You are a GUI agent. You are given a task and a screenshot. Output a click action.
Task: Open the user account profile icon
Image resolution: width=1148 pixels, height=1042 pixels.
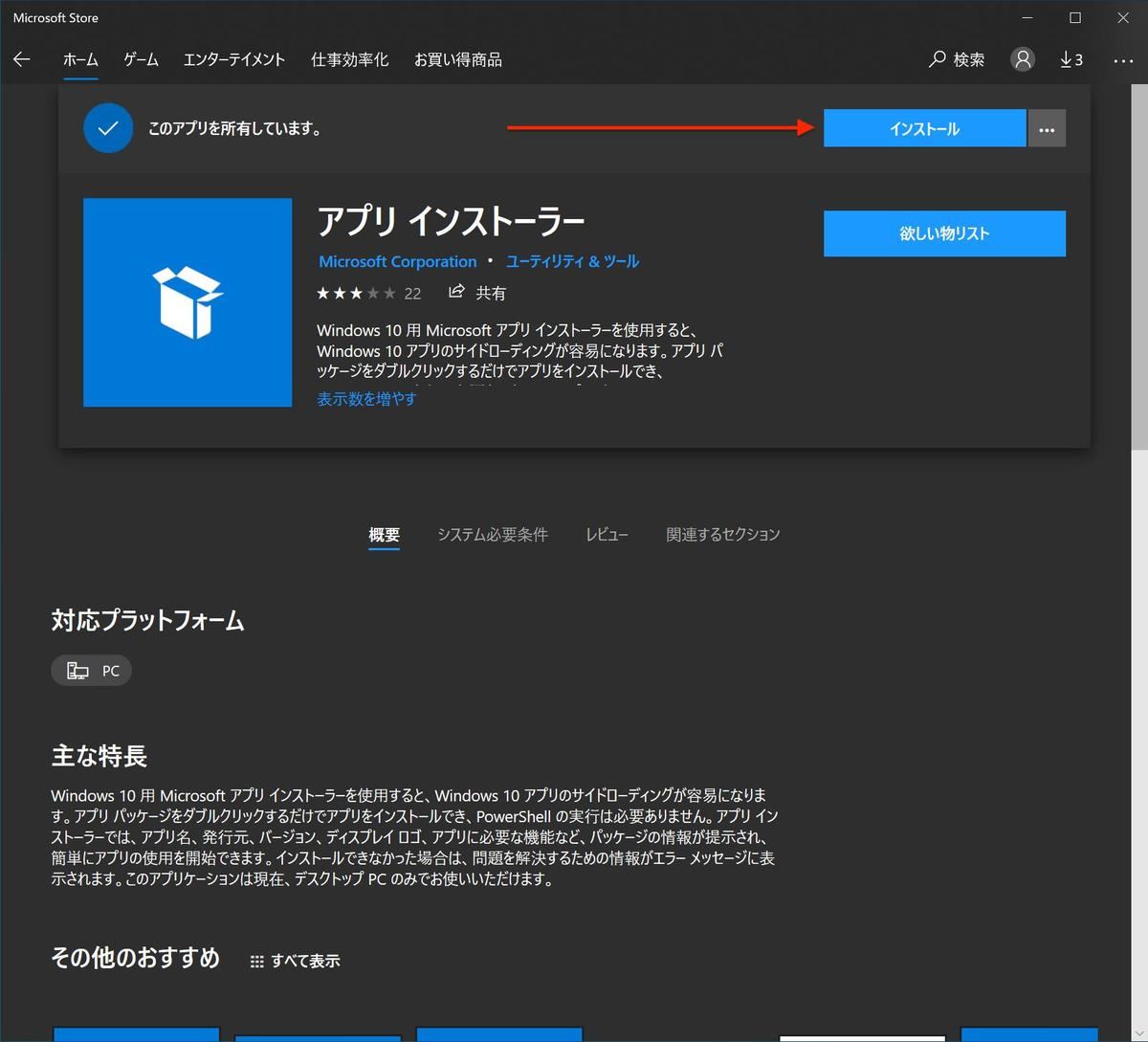pos(1023,59)
